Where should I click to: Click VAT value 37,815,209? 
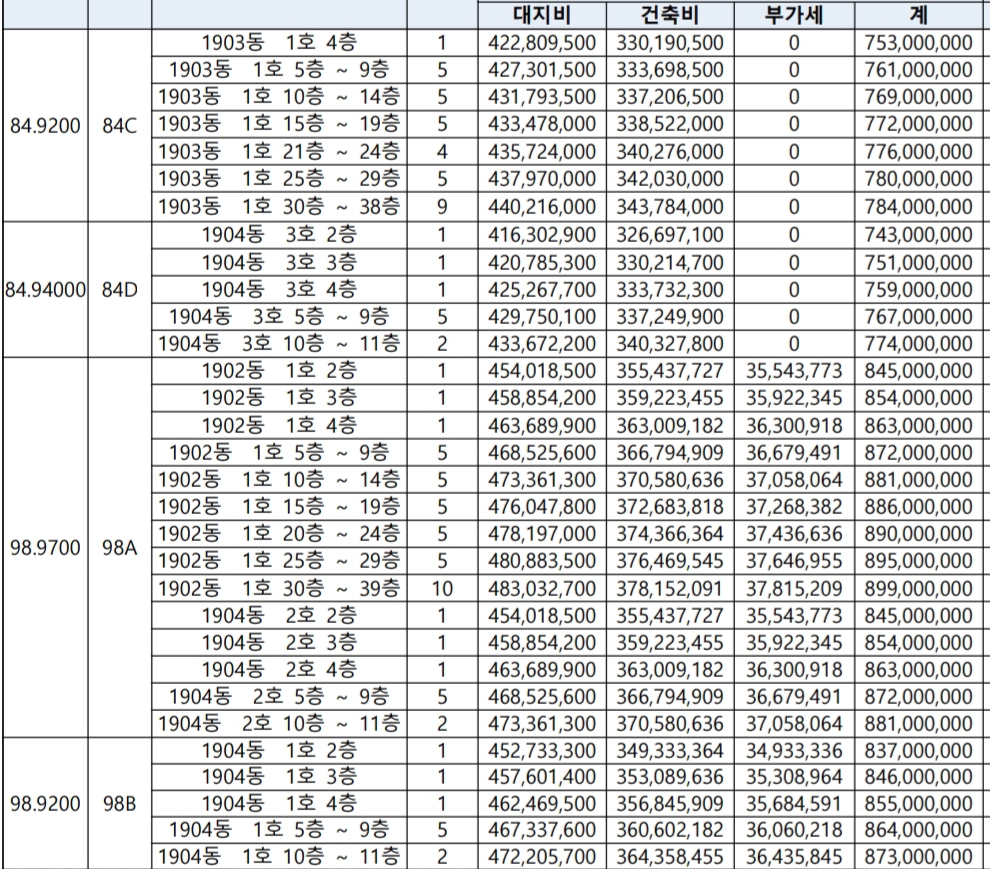pyautogui.click(x=794, y=589)
